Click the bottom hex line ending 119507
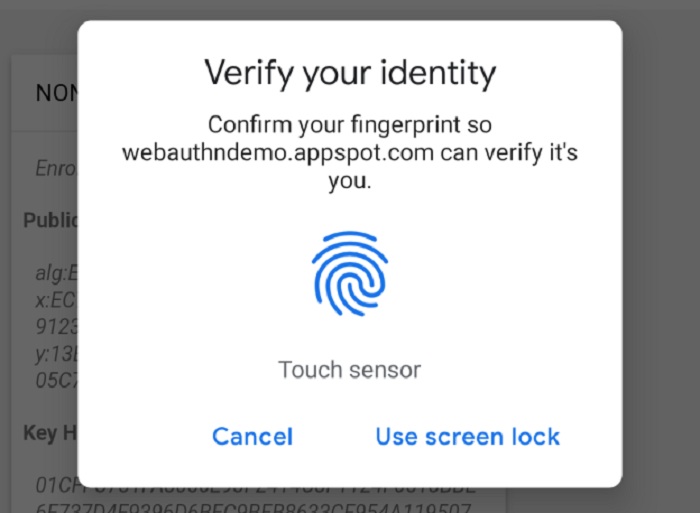 253,508
